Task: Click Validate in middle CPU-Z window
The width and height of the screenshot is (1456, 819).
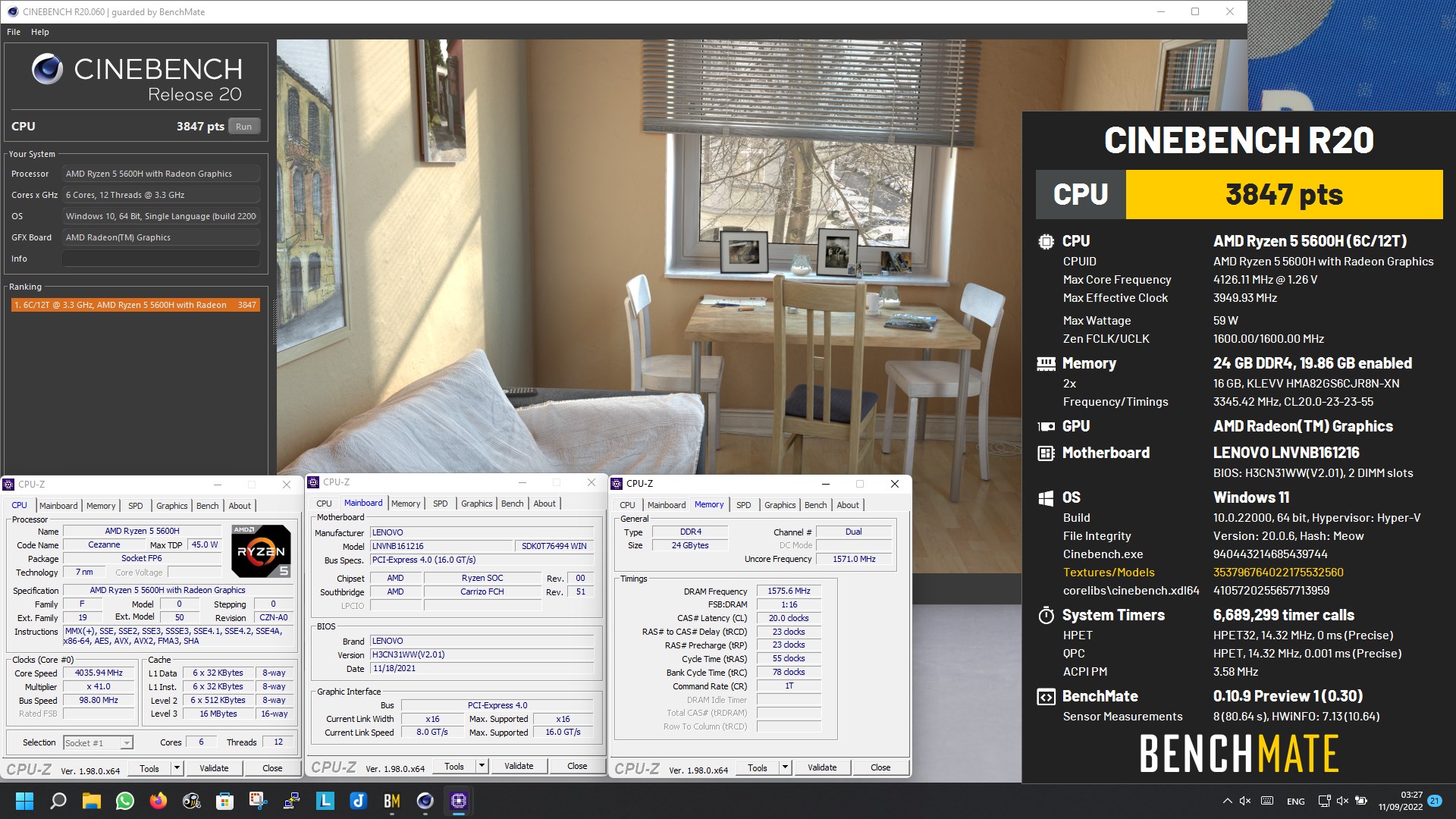Action: [x=519, y=766]
